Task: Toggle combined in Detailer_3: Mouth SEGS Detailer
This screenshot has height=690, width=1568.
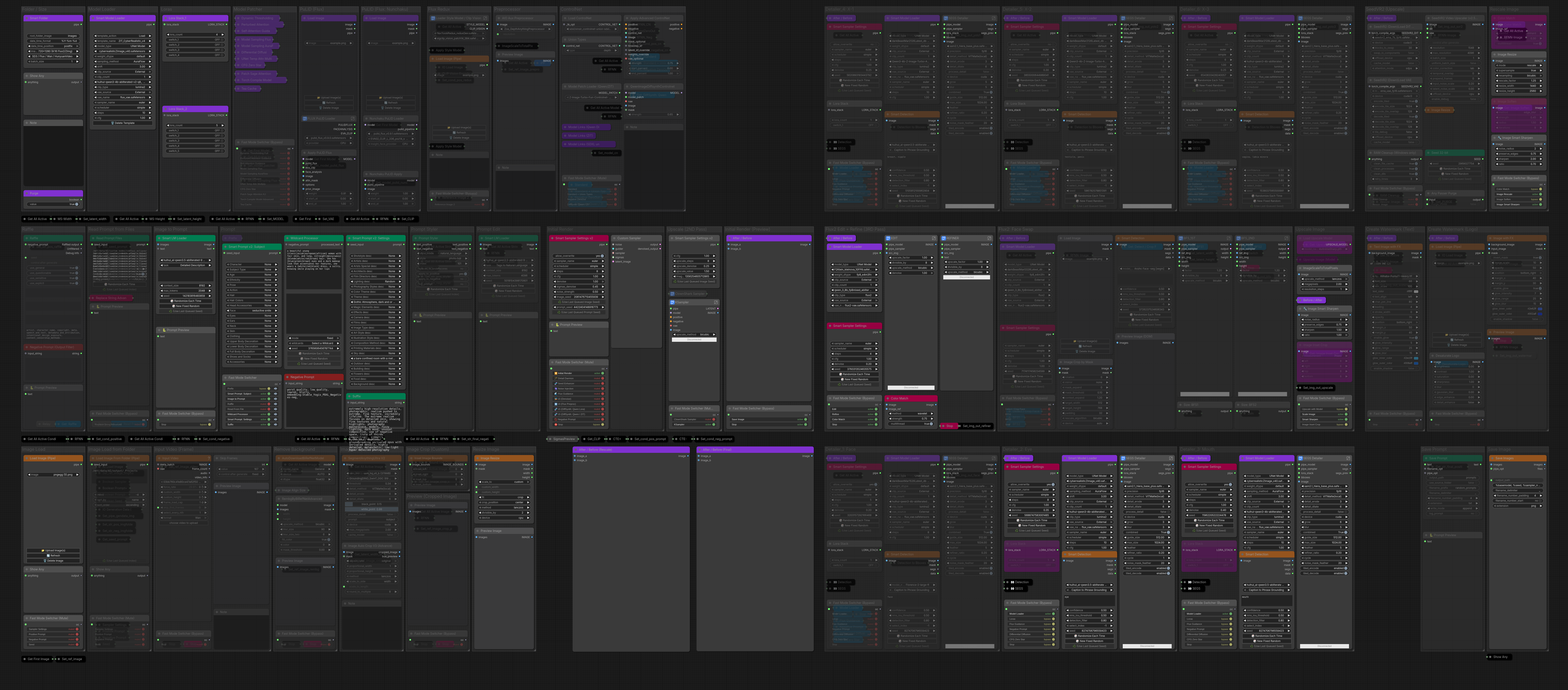Action: pyautogui.click(x=1324, y=532)
